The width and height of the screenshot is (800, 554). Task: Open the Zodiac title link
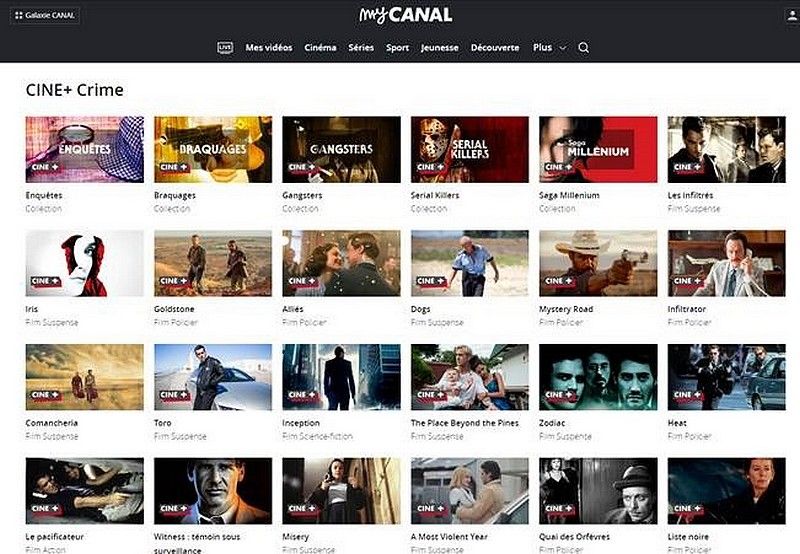coord(552,423)
